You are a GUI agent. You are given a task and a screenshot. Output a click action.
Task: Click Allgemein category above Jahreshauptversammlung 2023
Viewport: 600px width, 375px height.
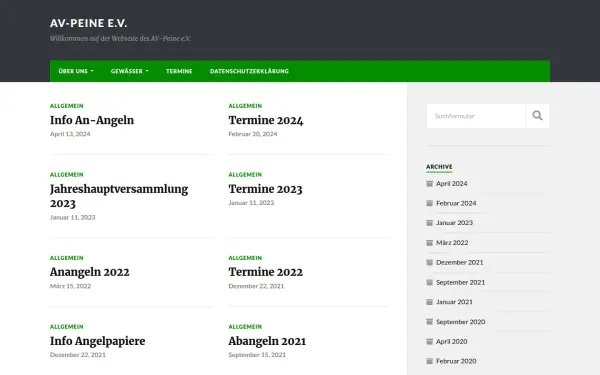pos(67,175)
